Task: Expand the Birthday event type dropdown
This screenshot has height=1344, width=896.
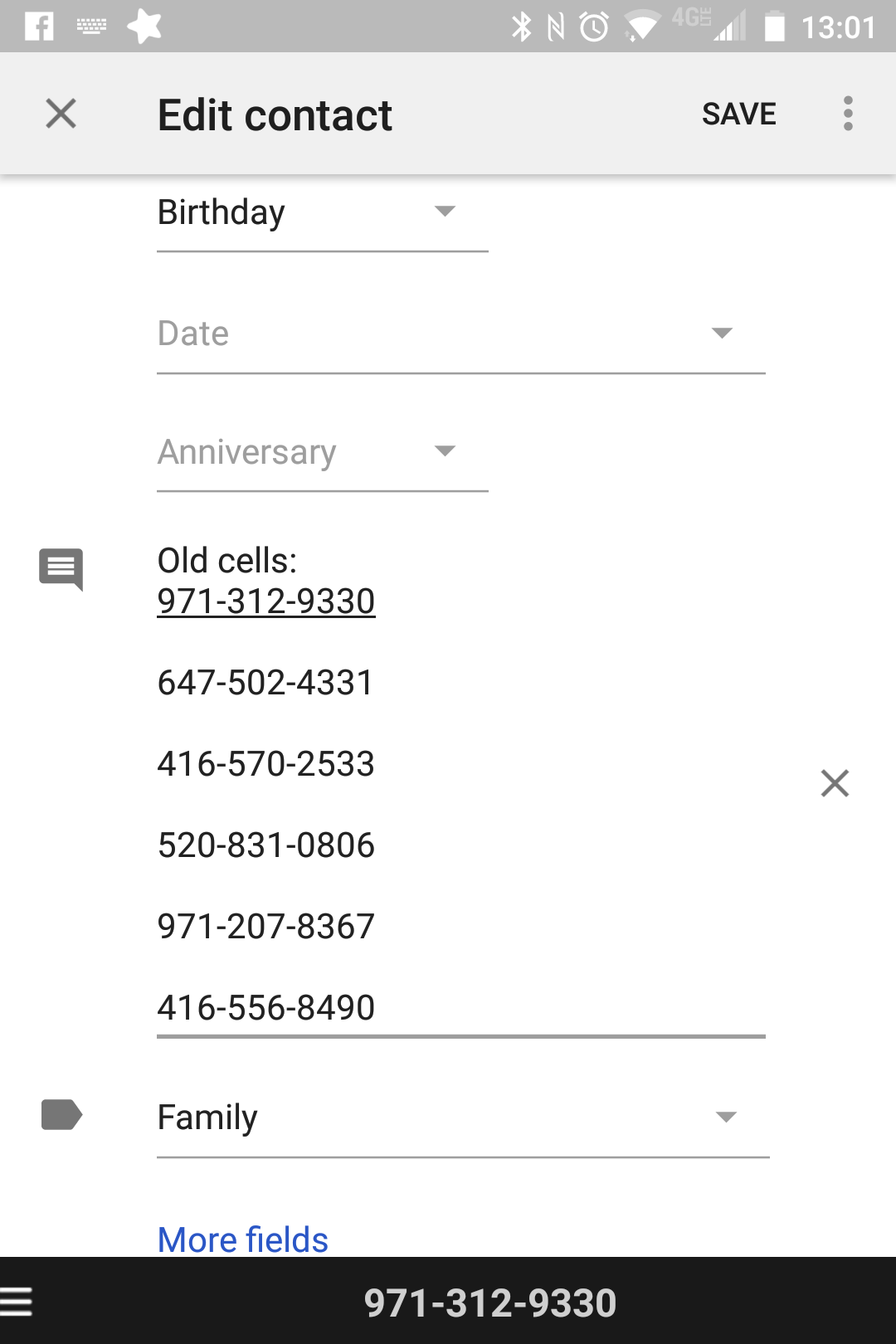Action: pos(322,214)
